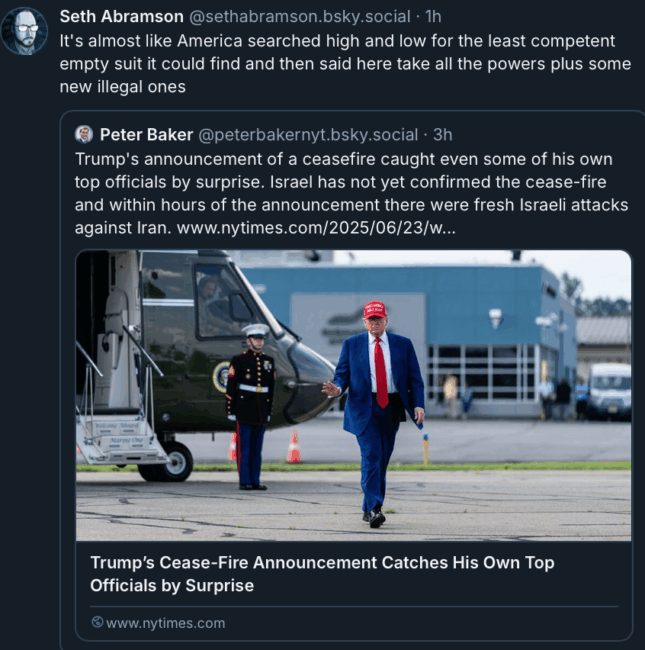Open Peter Baker display name

146,135
